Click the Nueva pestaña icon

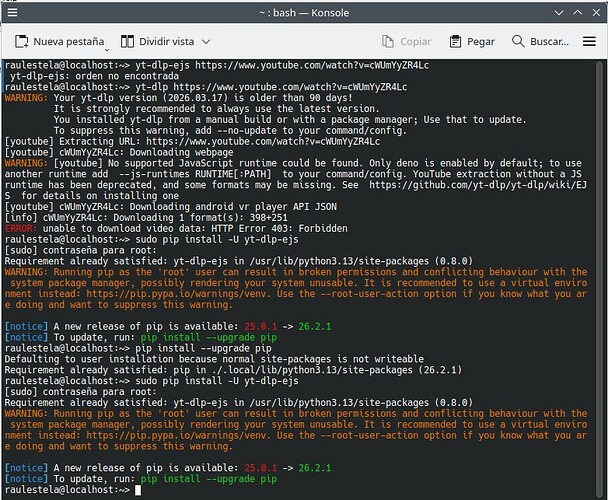[21, 42]
